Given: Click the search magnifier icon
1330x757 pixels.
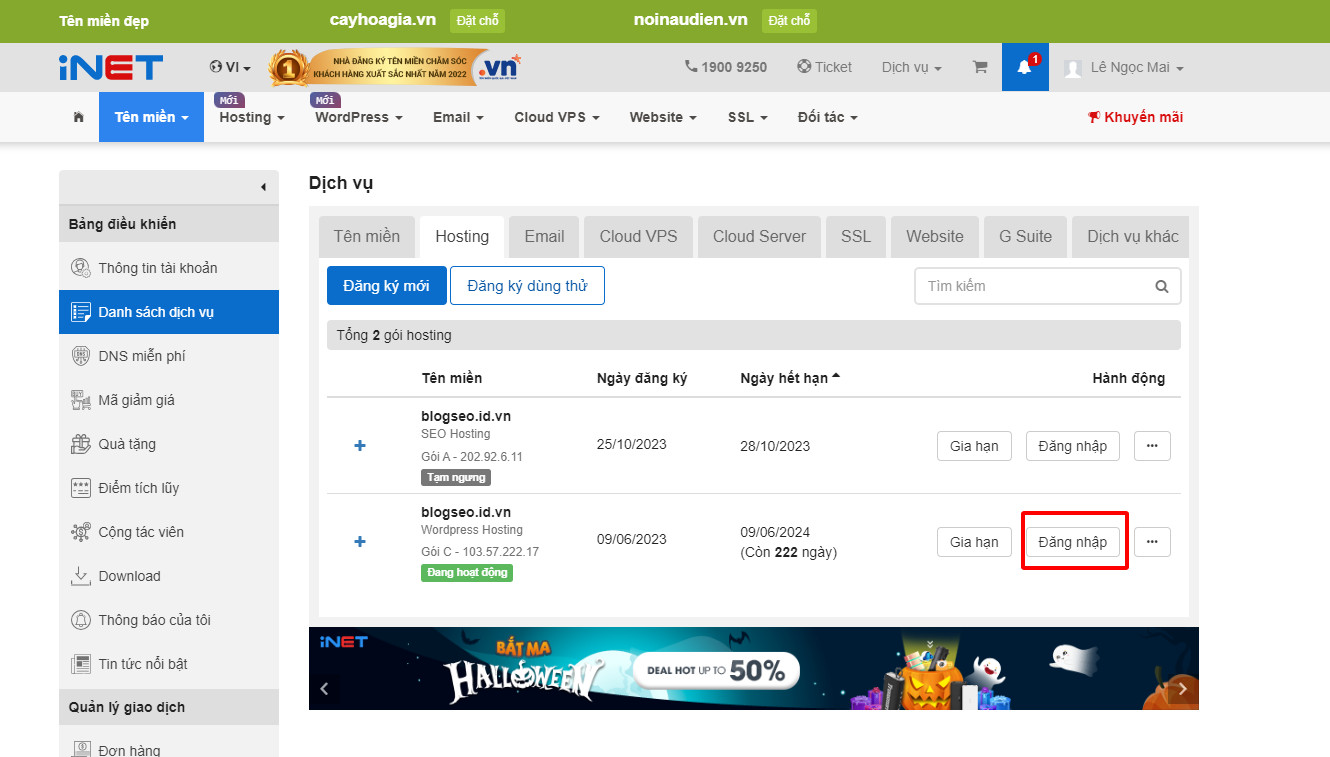Looking at the screenshot, I should [1161, 286].
